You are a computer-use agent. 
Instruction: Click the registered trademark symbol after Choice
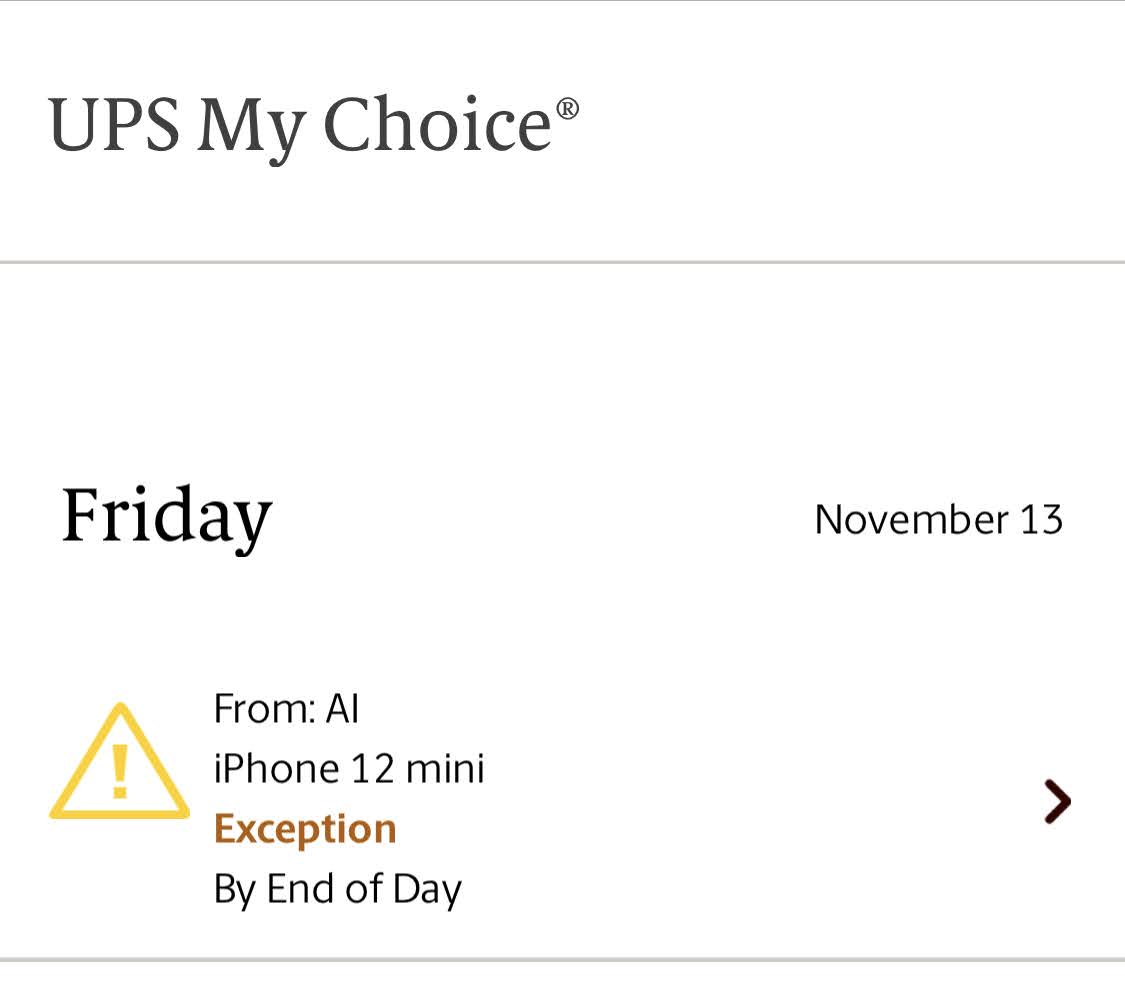[567, 107]
